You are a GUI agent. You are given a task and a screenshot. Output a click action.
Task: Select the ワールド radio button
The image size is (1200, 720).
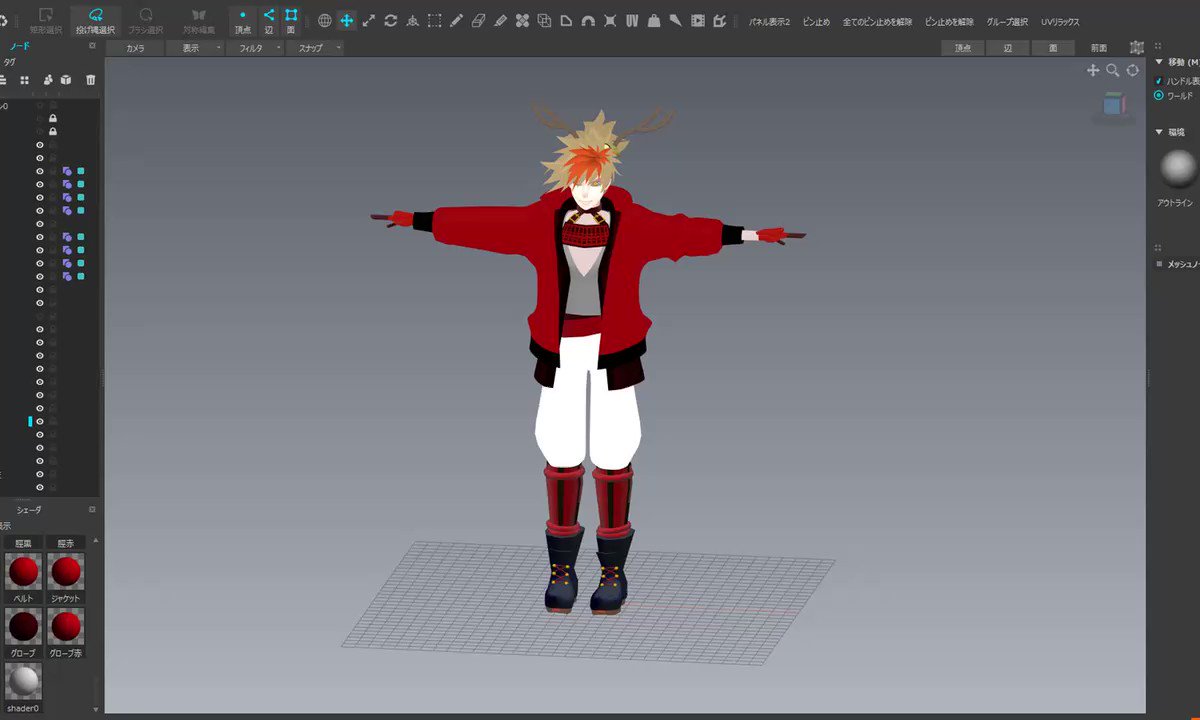pyautogui.click(x=1159, y=95)
